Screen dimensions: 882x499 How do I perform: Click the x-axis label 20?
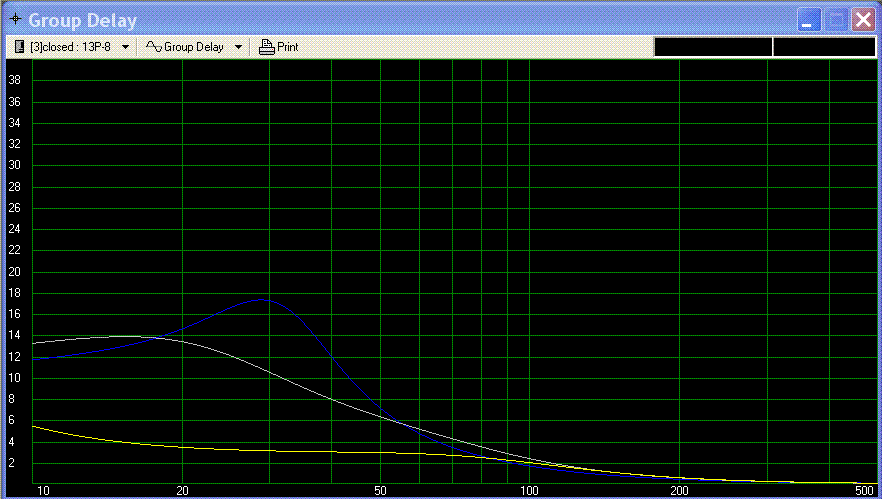182,491
